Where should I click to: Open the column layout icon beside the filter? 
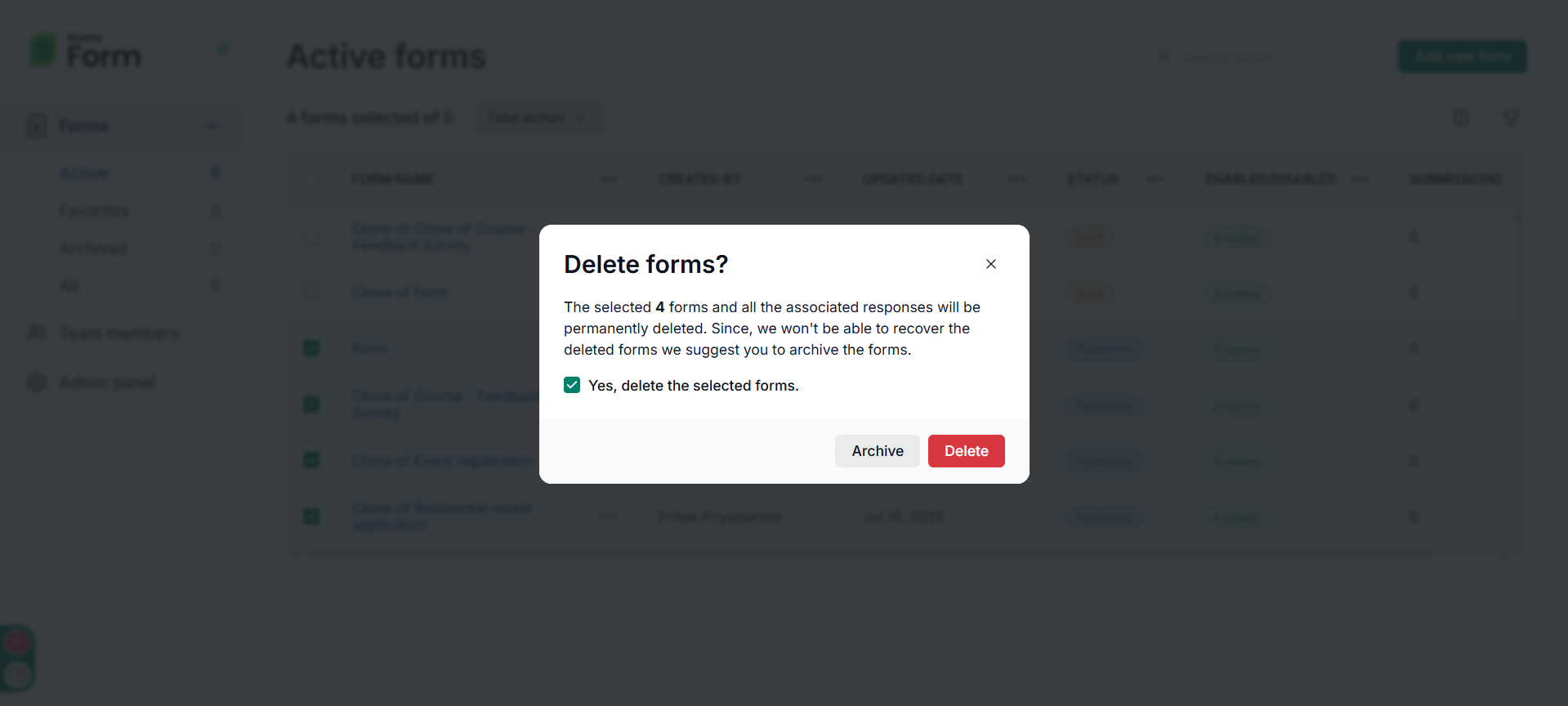(1461, 118)
